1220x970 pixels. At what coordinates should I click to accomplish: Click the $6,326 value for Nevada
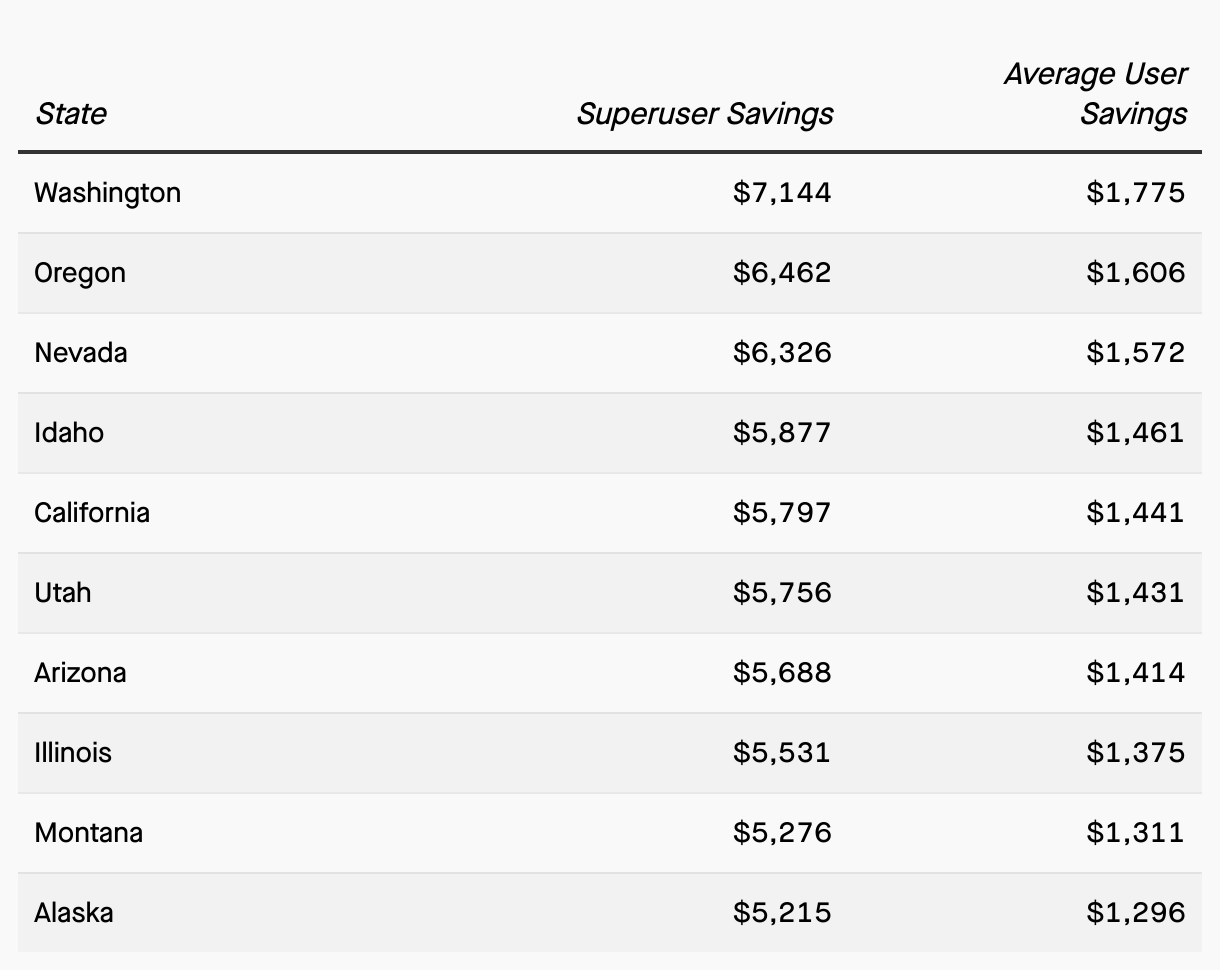click(781, 353)
